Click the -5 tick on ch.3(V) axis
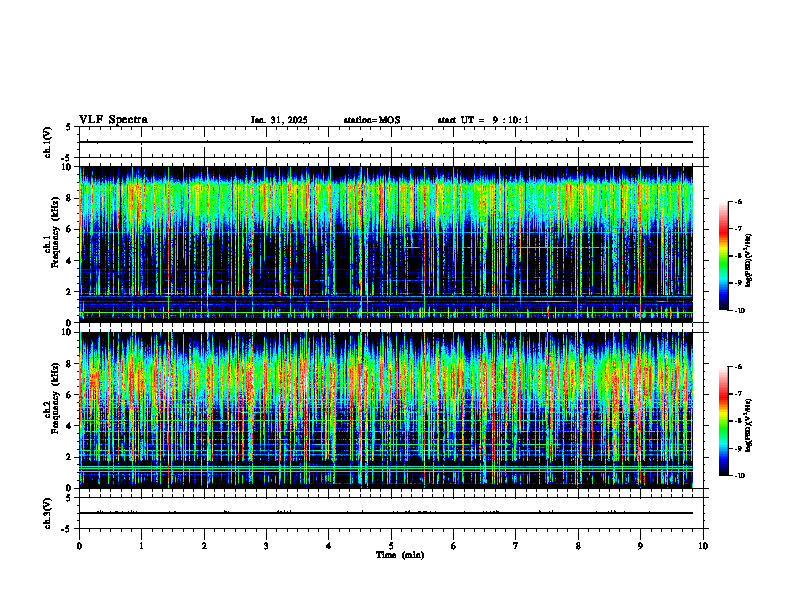The width and height of the screenshot is (792, 612). click(x=67, y=529)
